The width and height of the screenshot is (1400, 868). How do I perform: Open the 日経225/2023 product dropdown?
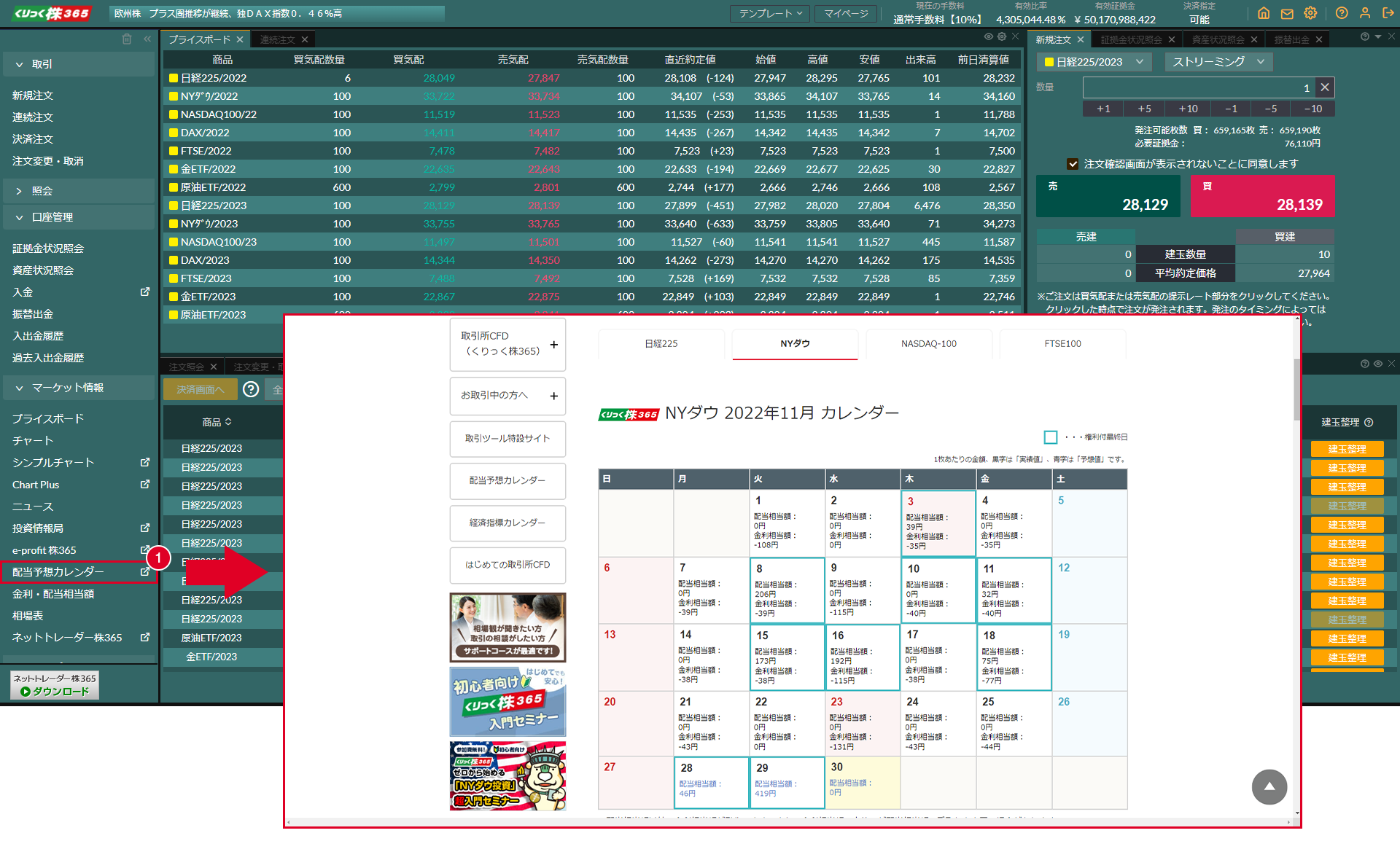(1094, 62)
